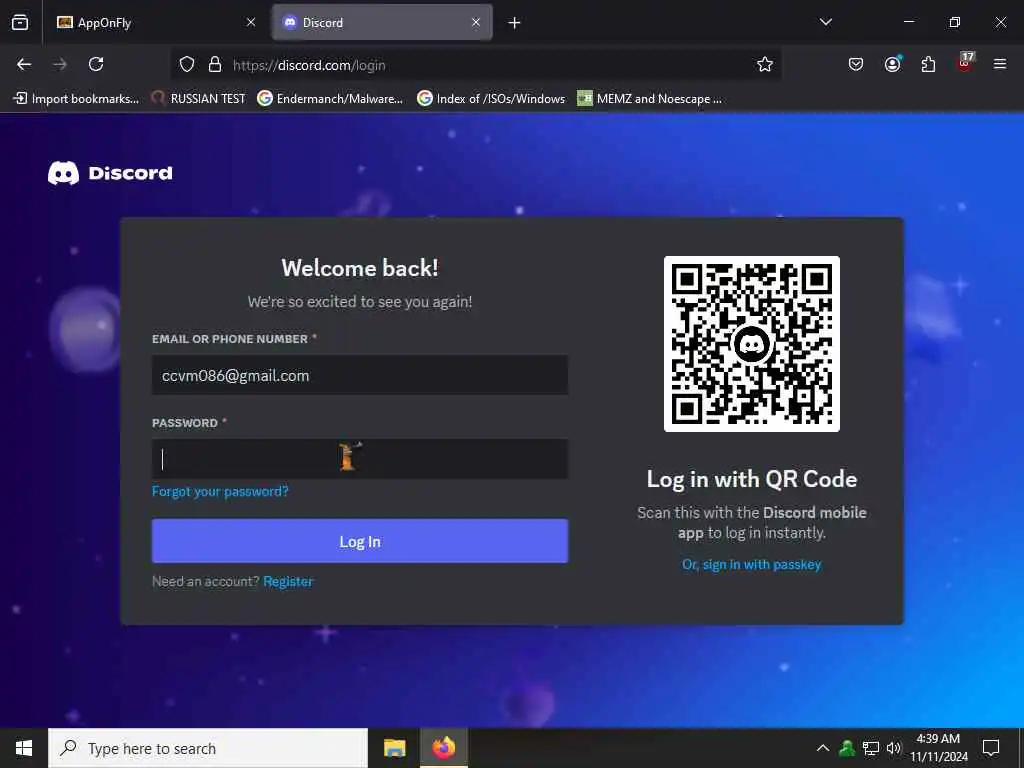Bookmark this page with the star
Screen dimensions: 1024x768
[765, 65]
